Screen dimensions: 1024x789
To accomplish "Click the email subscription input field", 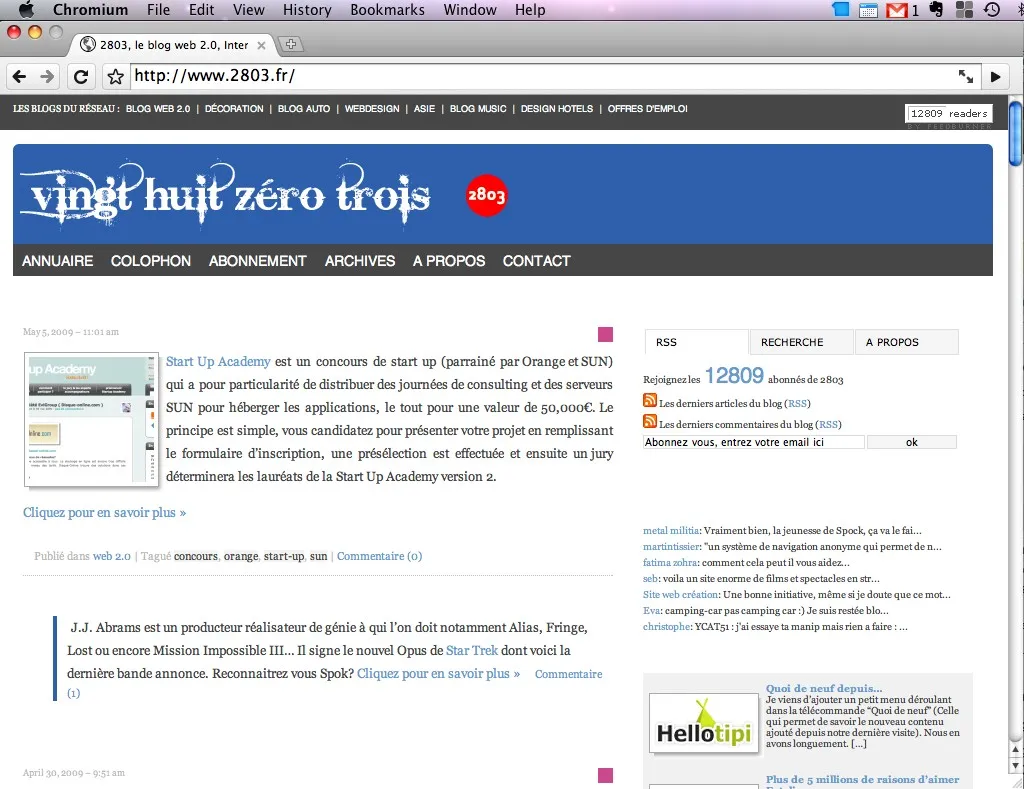I will coord(754,442).
